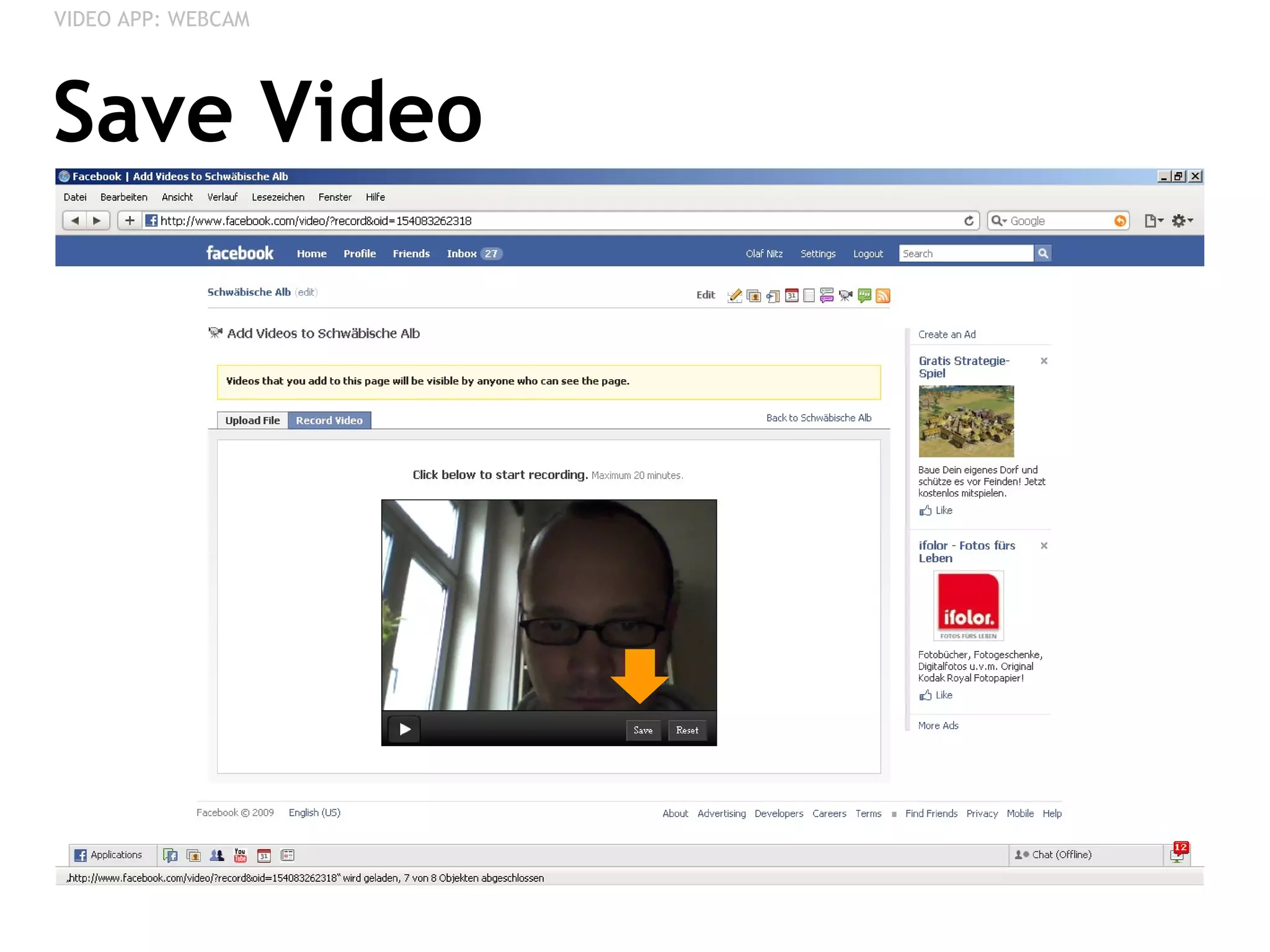The image size is (1270, 952).
Task: Click the Create an Ad link
Action: click(x=946, y=334)
